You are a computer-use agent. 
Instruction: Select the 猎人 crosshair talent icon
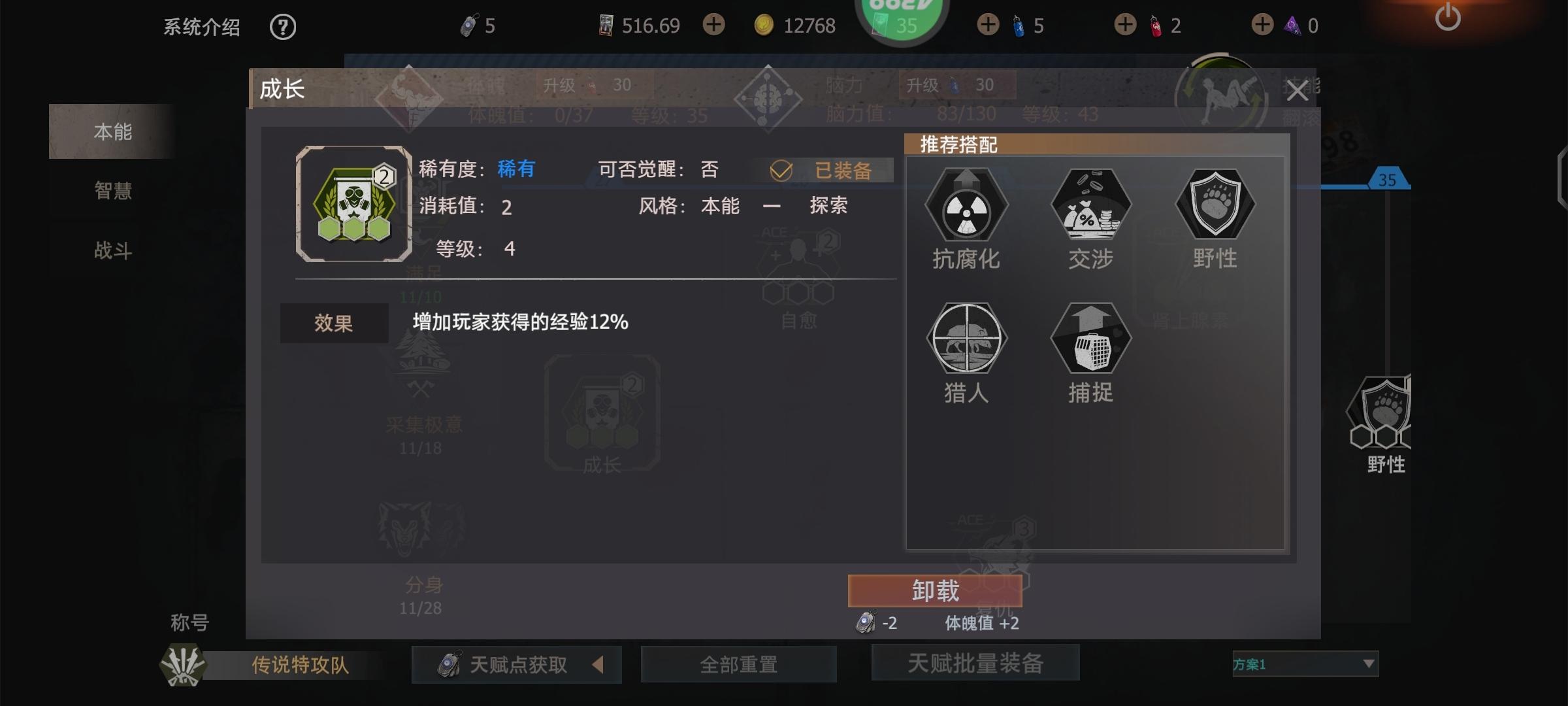pyautogui.click(x=966, y=339)
